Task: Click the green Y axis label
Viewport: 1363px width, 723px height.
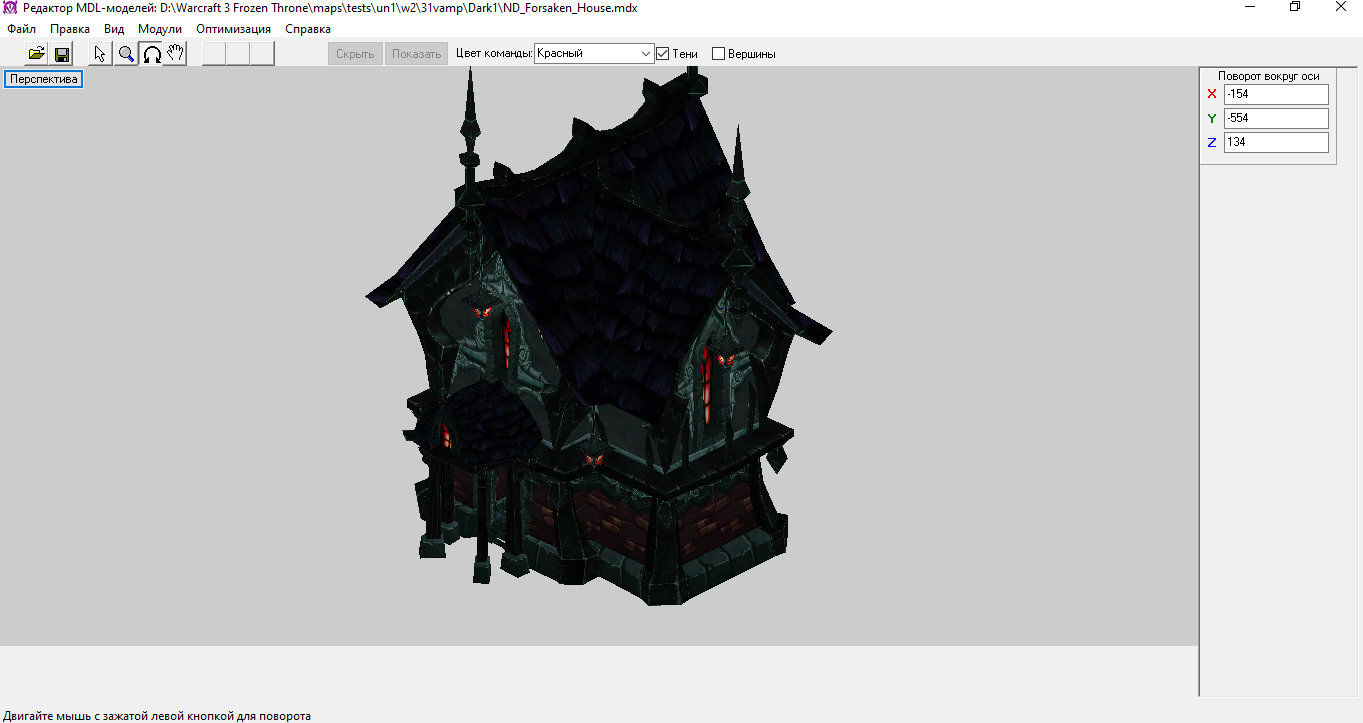Action: click(1212, 118)
